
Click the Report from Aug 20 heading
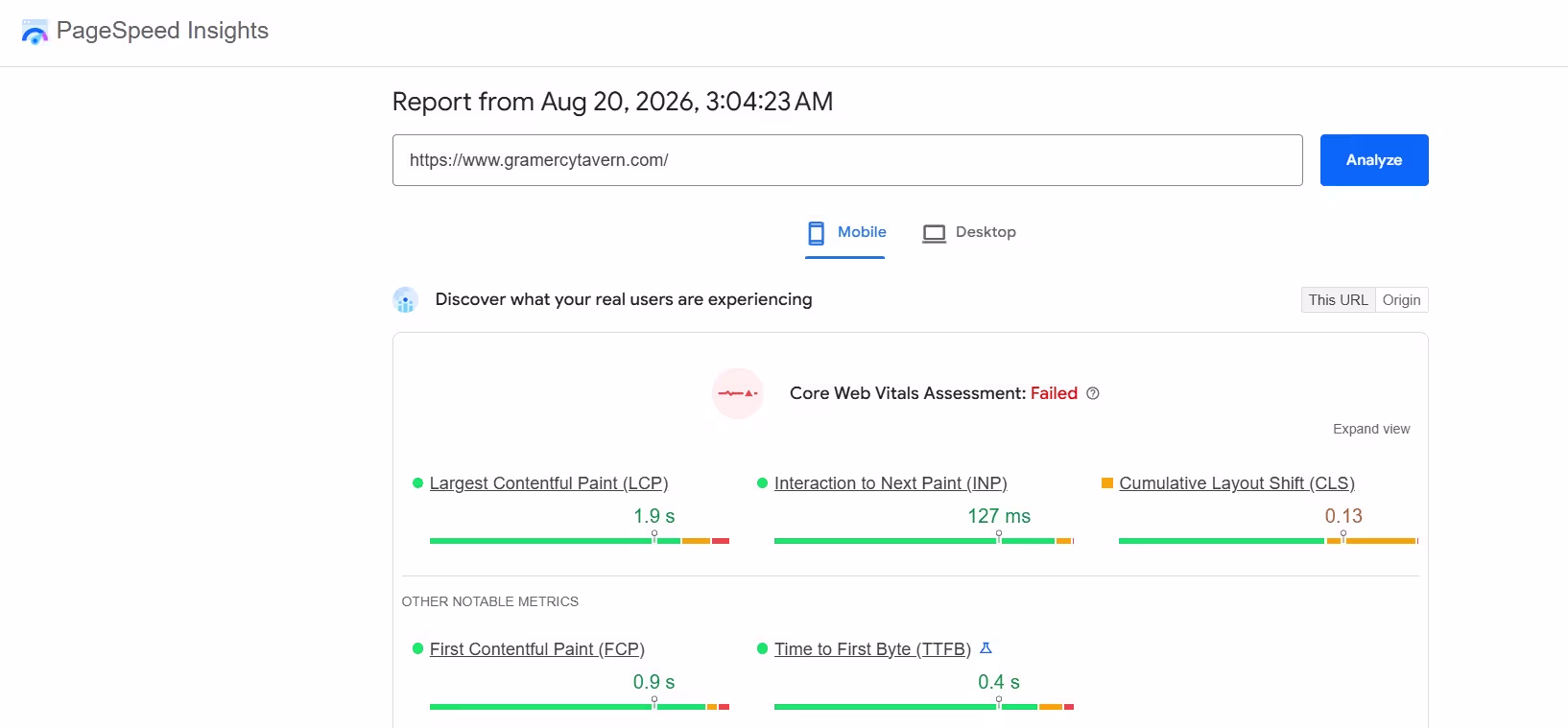pos(612,102)
